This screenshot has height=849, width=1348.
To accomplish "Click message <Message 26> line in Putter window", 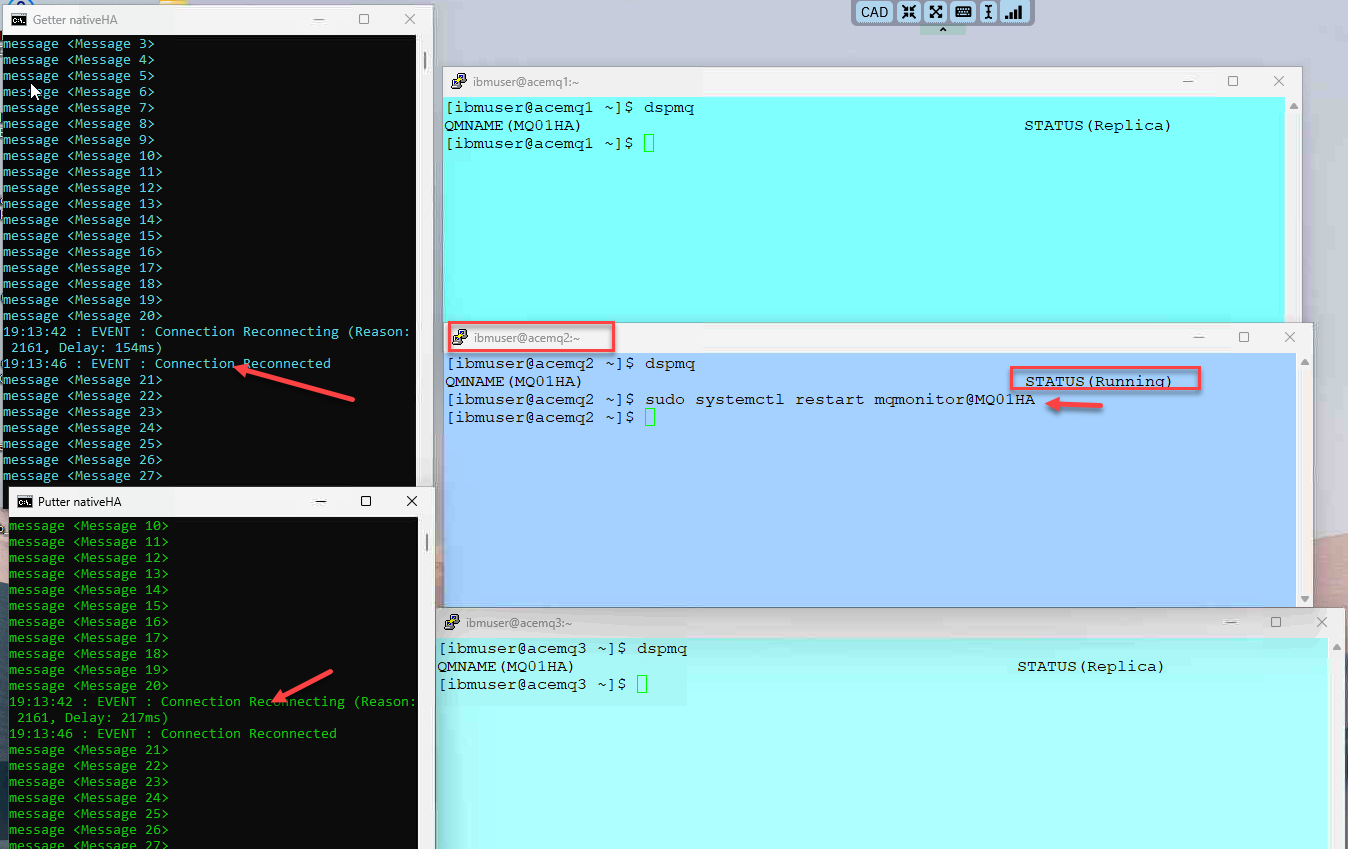I will pos(89,829).
